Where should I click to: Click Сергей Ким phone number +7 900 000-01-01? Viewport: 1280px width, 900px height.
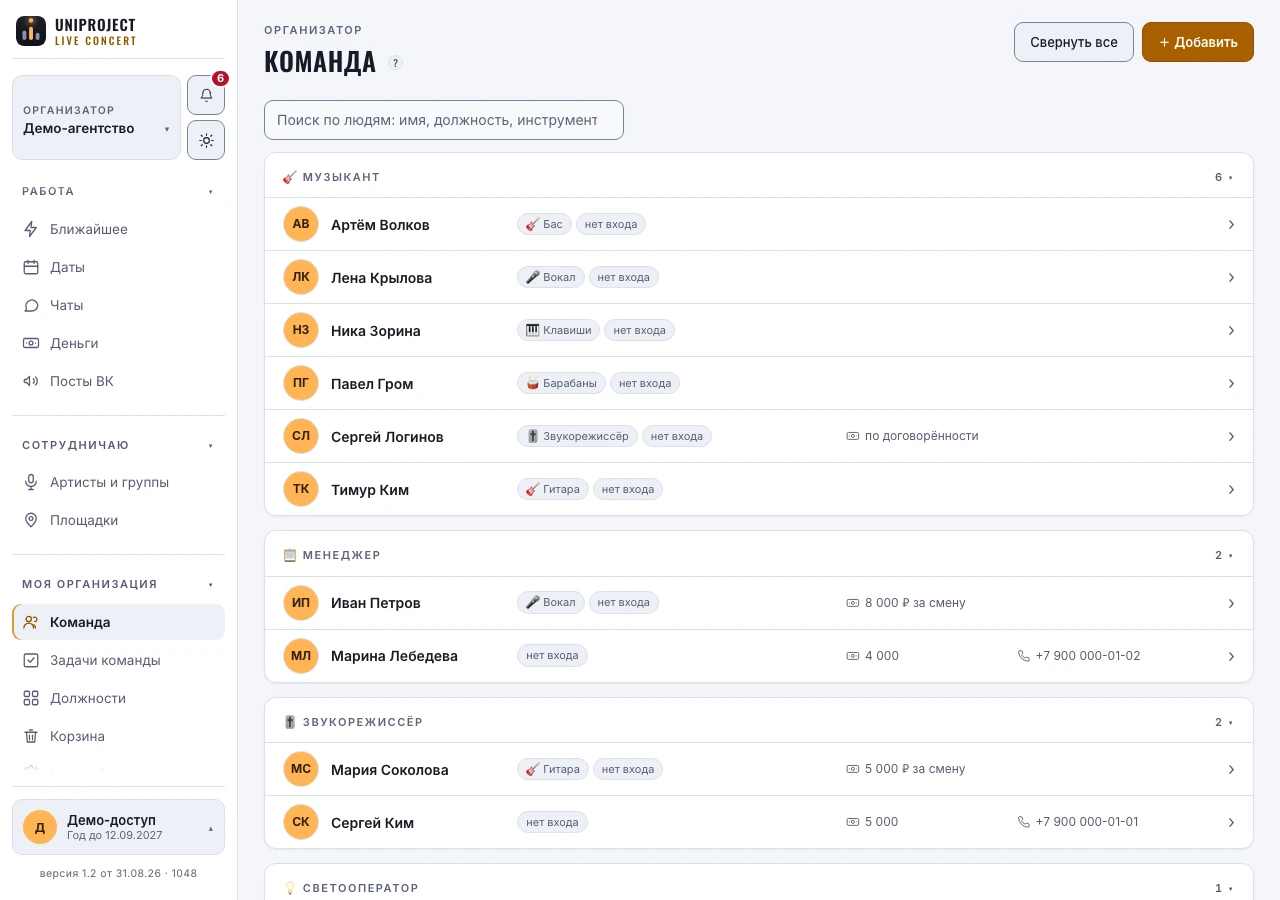[x=1087, y=822]
